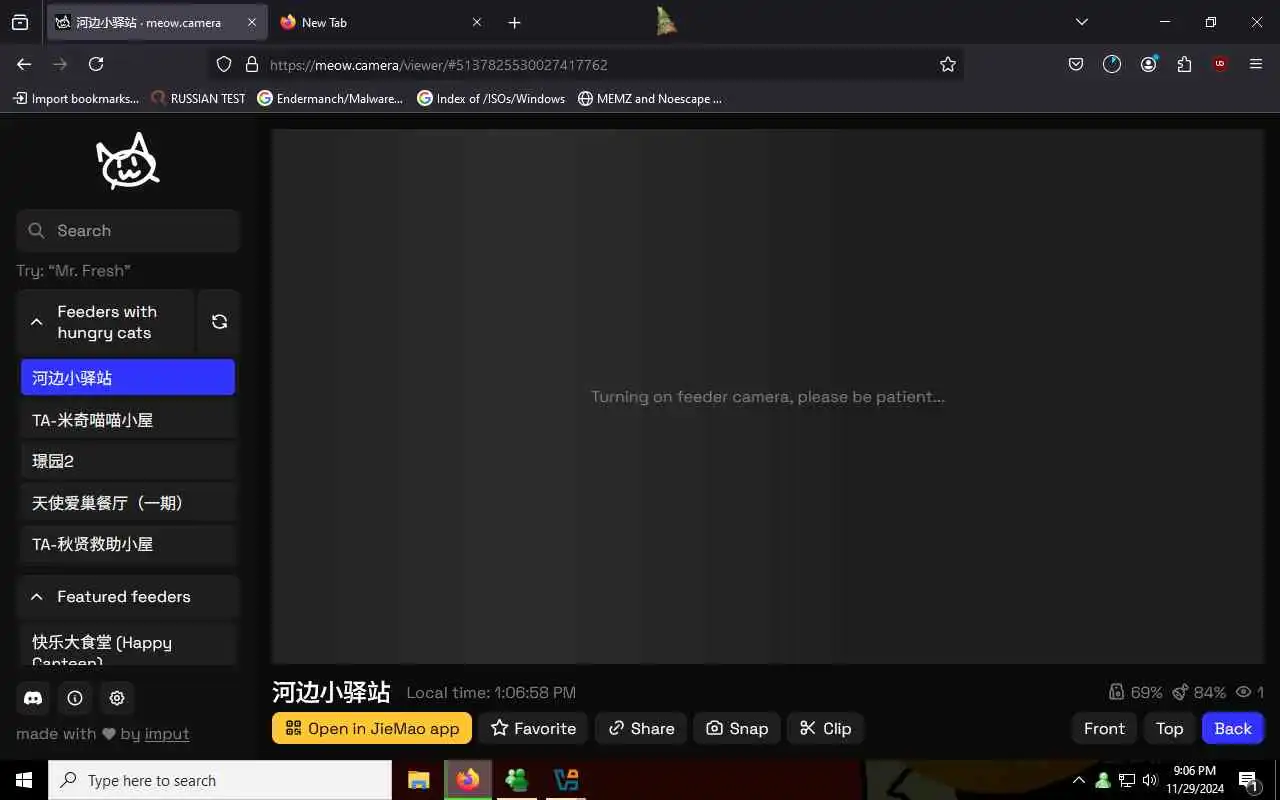
Task: Click the 84% snack level indicator
Action: (1198, 692)
